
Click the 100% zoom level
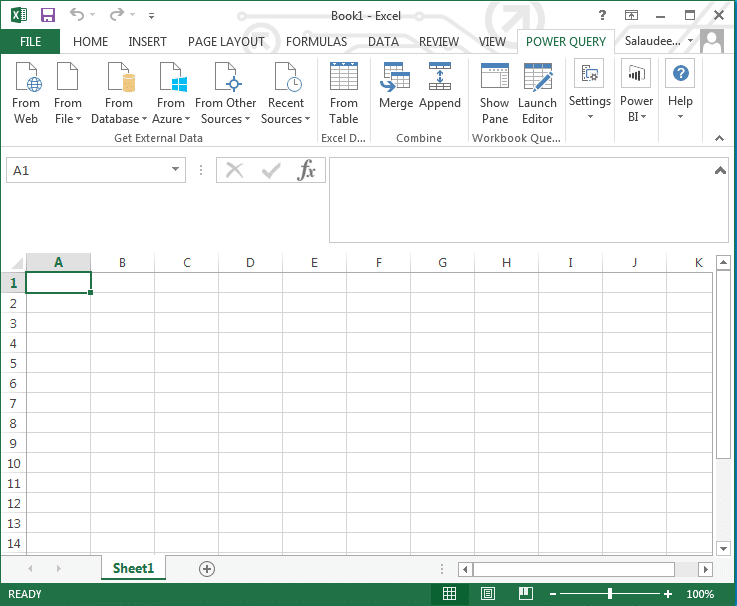[700, 594]
